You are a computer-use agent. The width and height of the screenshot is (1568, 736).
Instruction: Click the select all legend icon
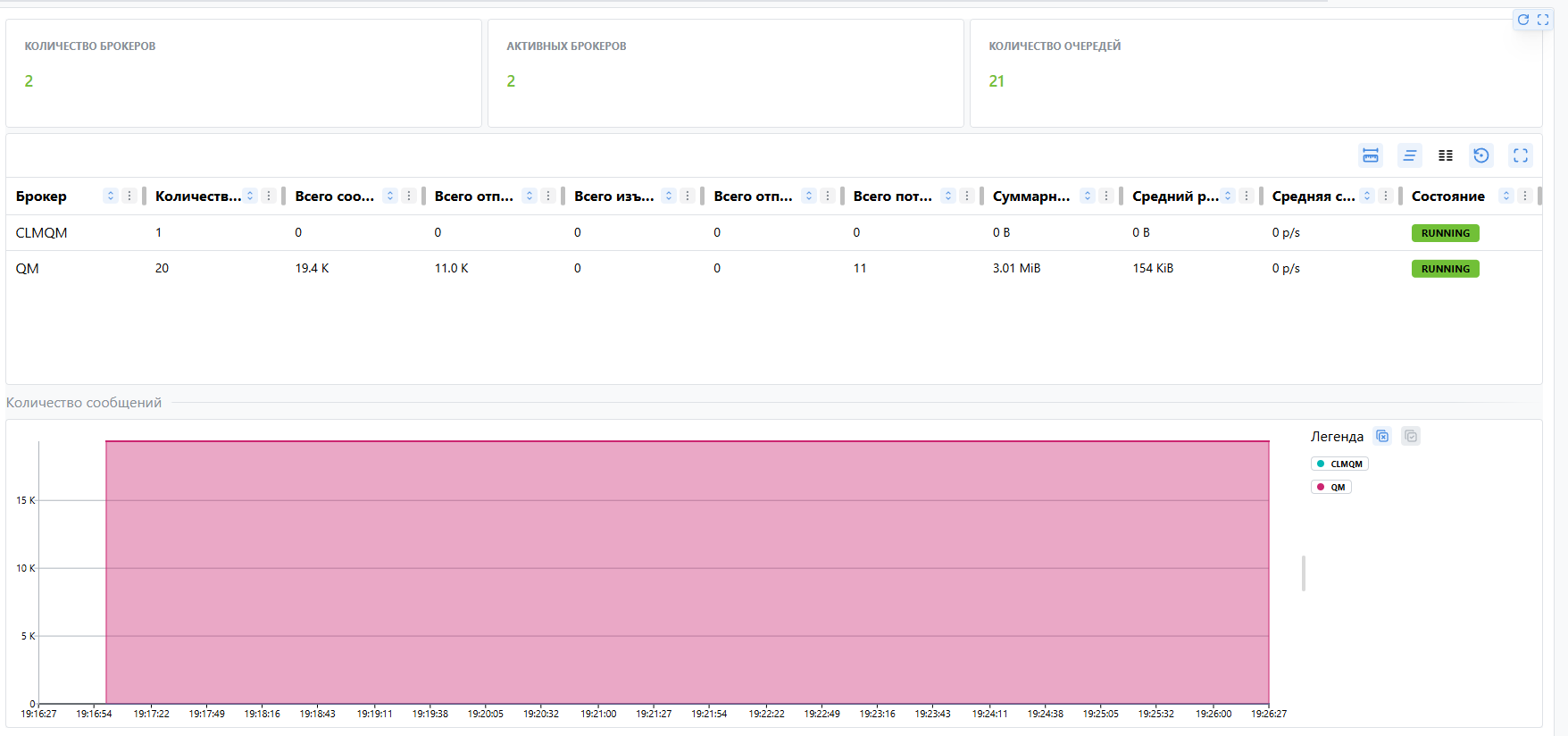click(x=1411, y=436)
